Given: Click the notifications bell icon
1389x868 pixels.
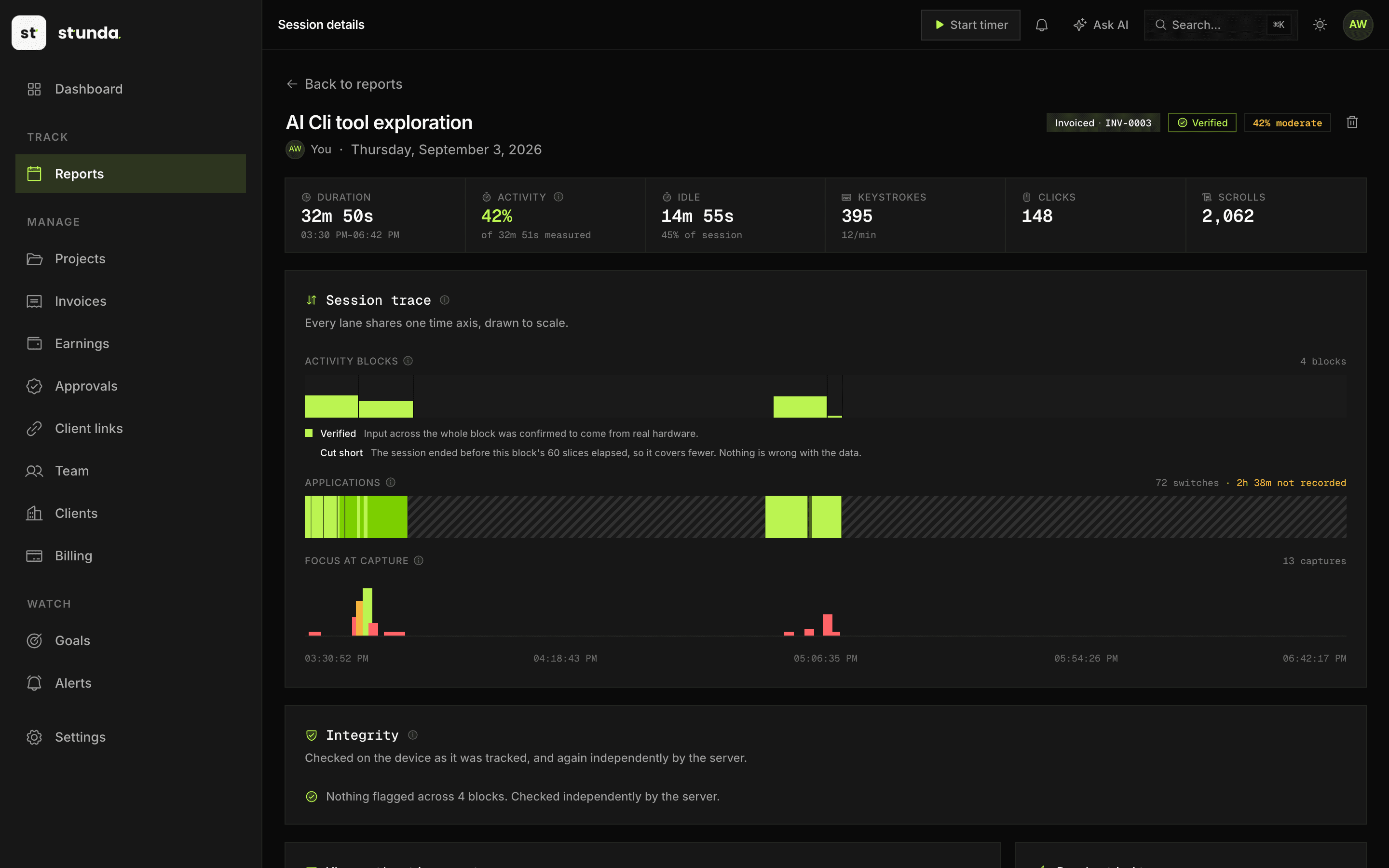Looking at the screenshot, I should 1041,25.
